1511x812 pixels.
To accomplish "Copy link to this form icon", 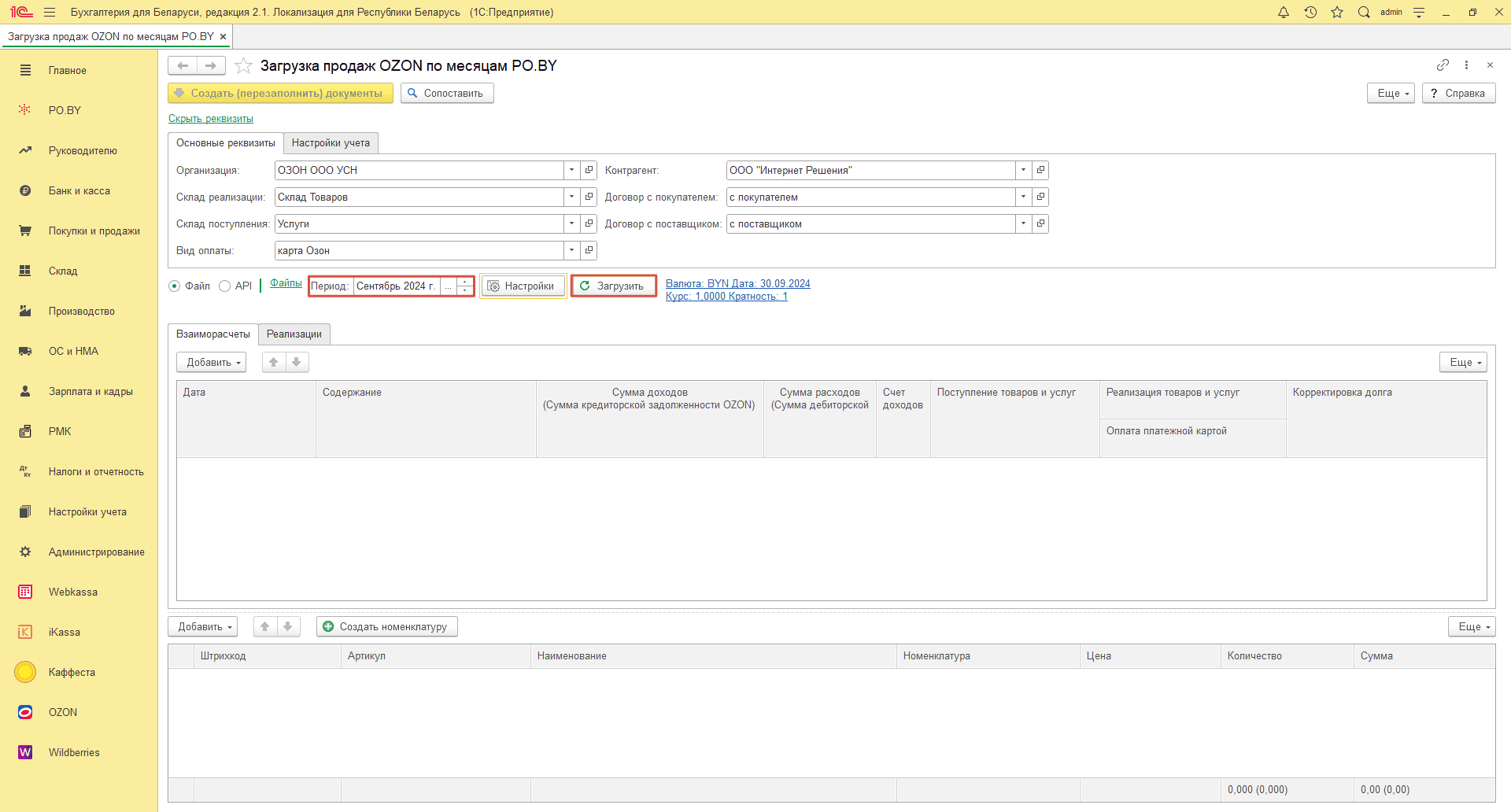I will pos(1443,65).
